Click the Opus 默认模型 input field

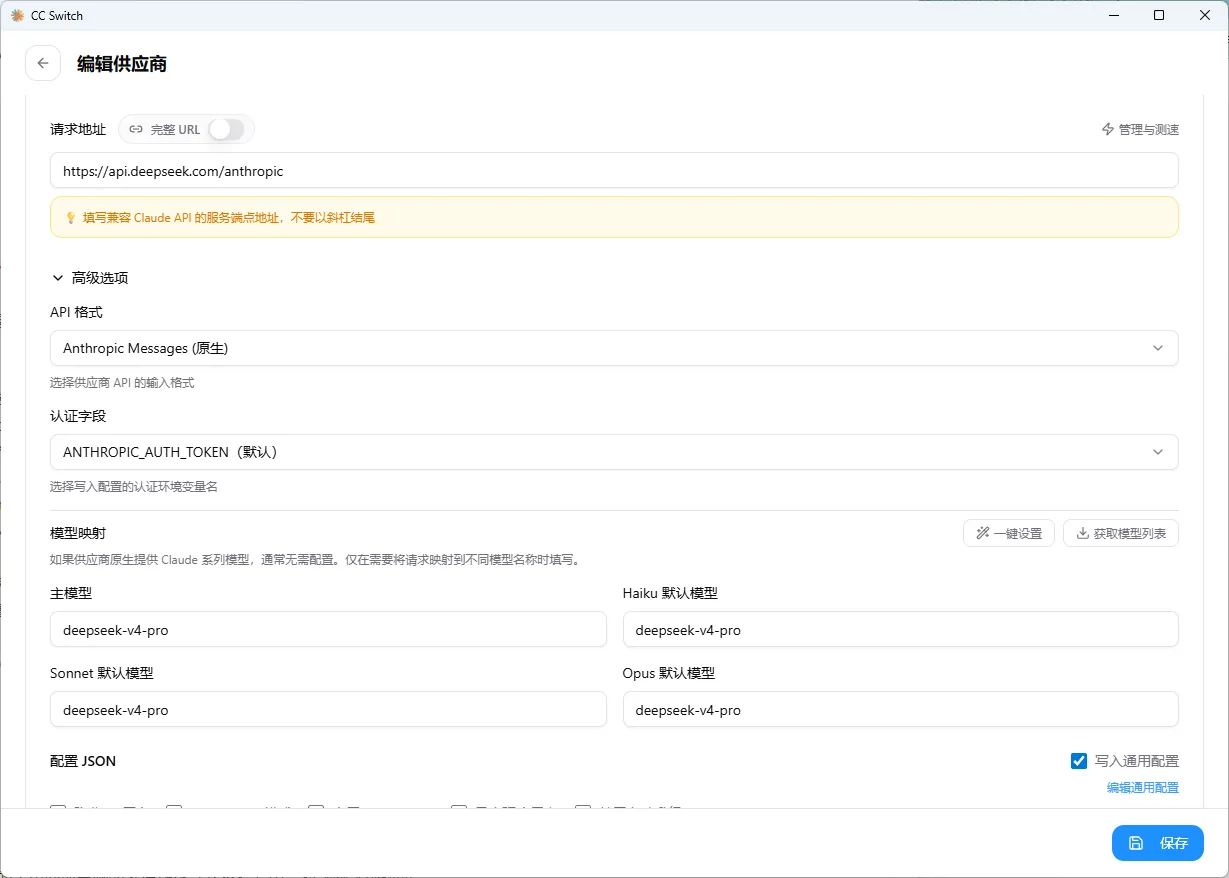[x=901, y=709]
